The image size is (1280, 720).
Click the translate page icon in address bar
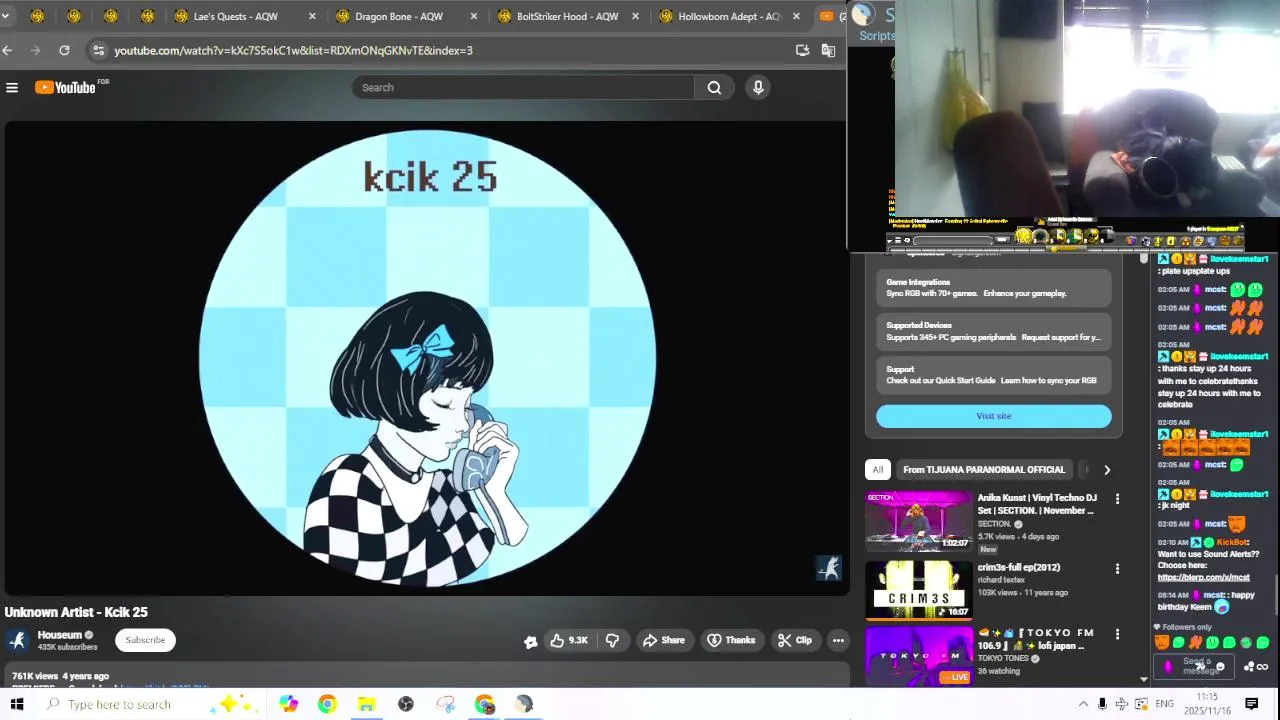tap(828, 50)
